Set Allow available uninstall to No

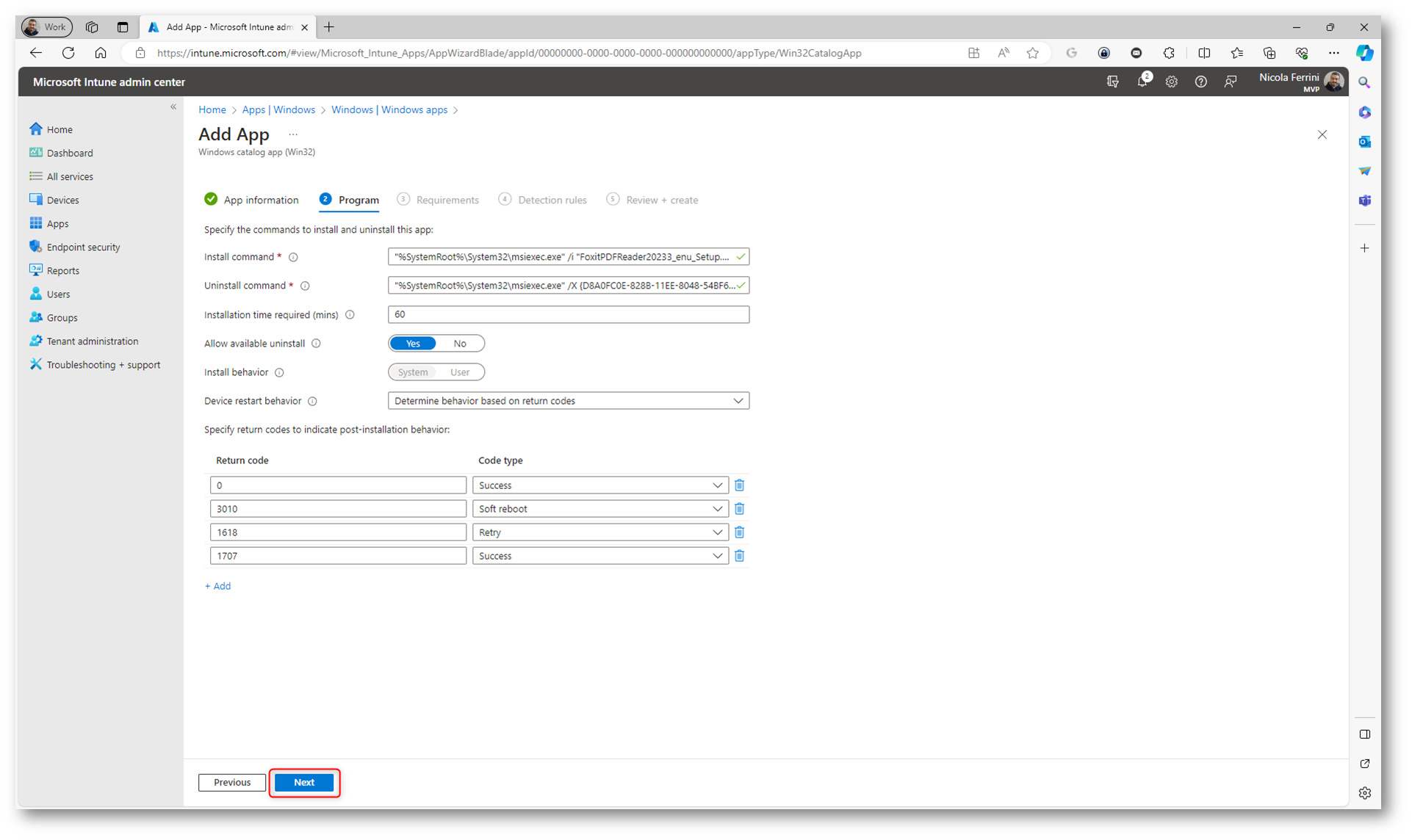(x=460, y=344)
